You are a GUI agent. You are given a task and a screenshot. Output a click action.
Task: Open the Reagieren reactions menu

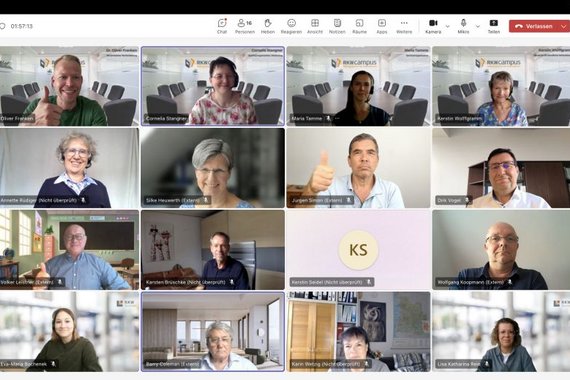point(291,26)
